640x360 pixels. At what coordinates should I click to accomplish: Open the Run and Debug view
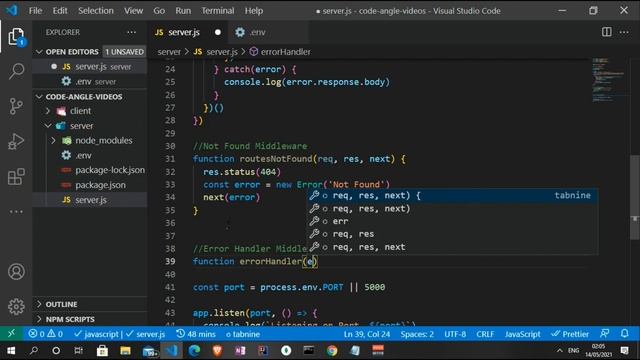[16, 141]
